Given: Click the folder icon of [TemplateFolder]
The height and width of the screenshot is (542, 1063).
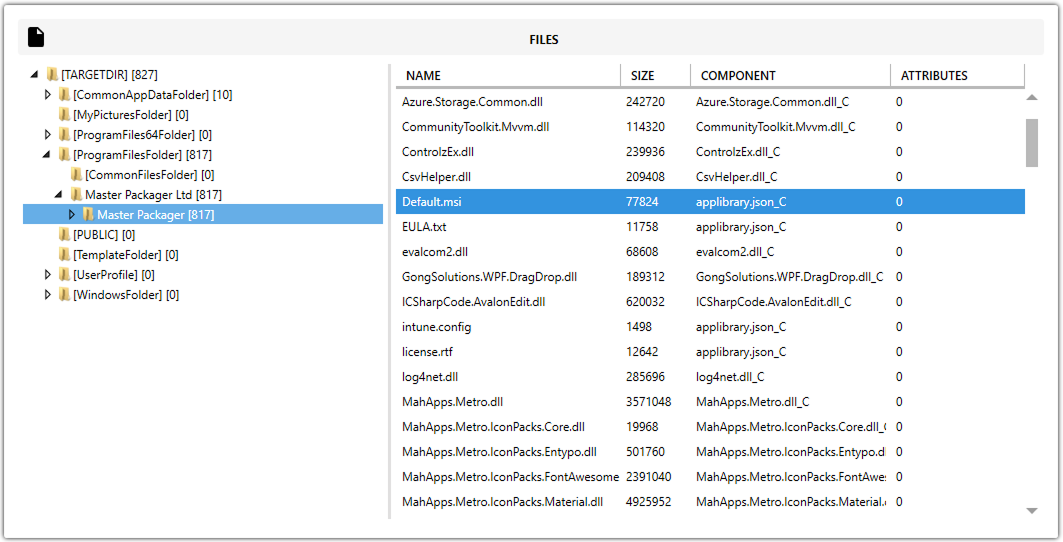Looking at the screenshot, I should point(64,255).
